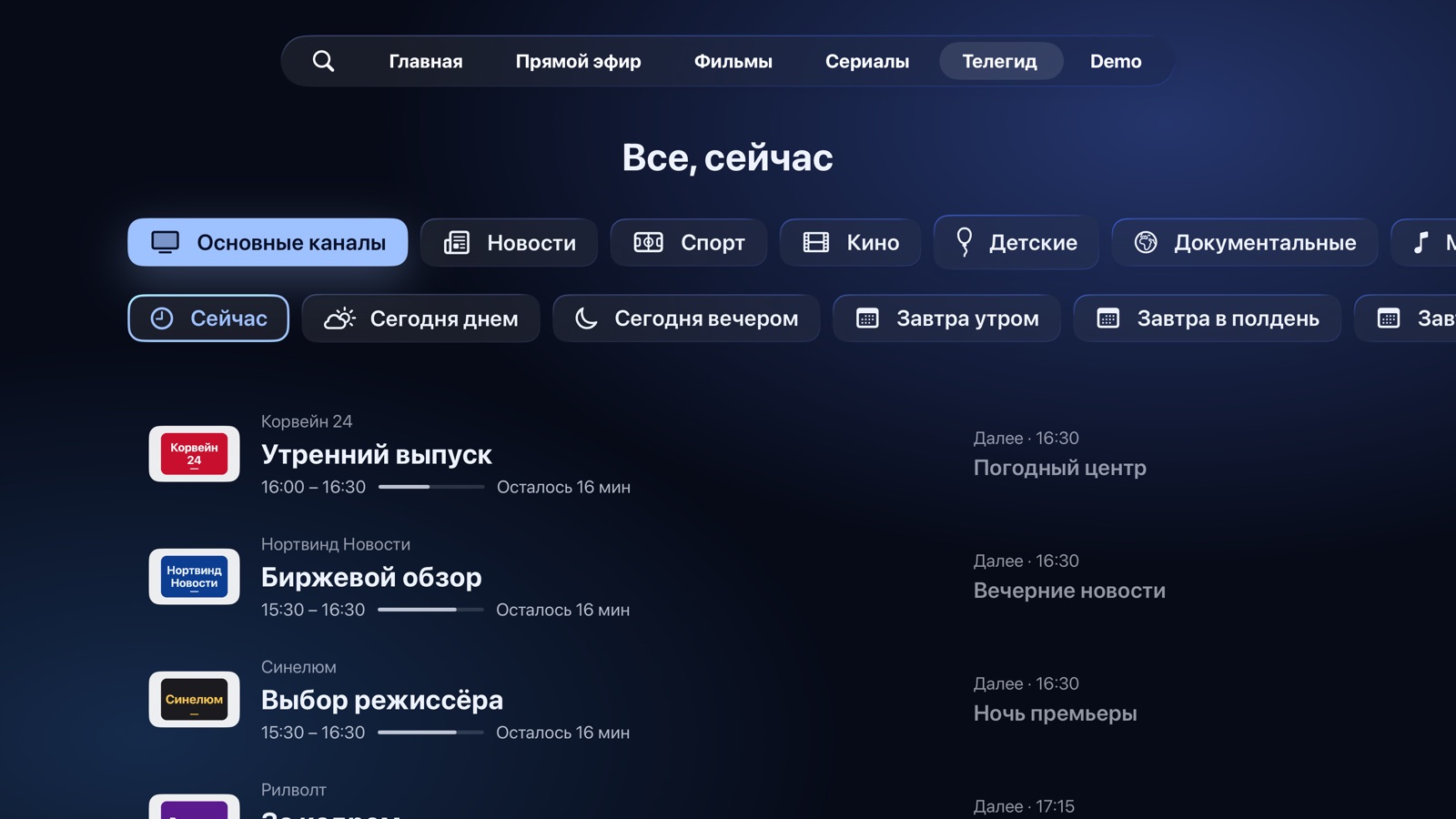Open the Сериалы tab
Image resolution: width=1456 pixels, height=819 pixels.
[867, 61]
